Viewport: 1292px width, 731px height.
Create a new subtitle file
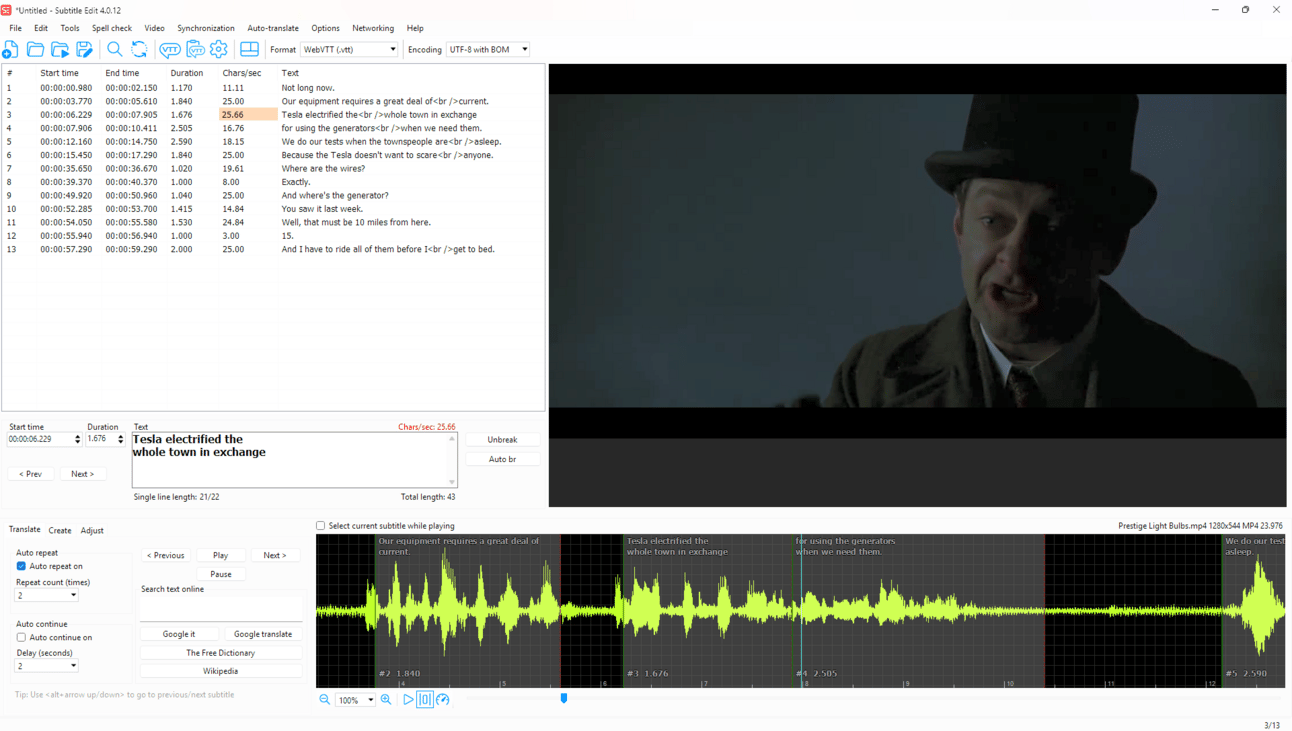[11, 49]
